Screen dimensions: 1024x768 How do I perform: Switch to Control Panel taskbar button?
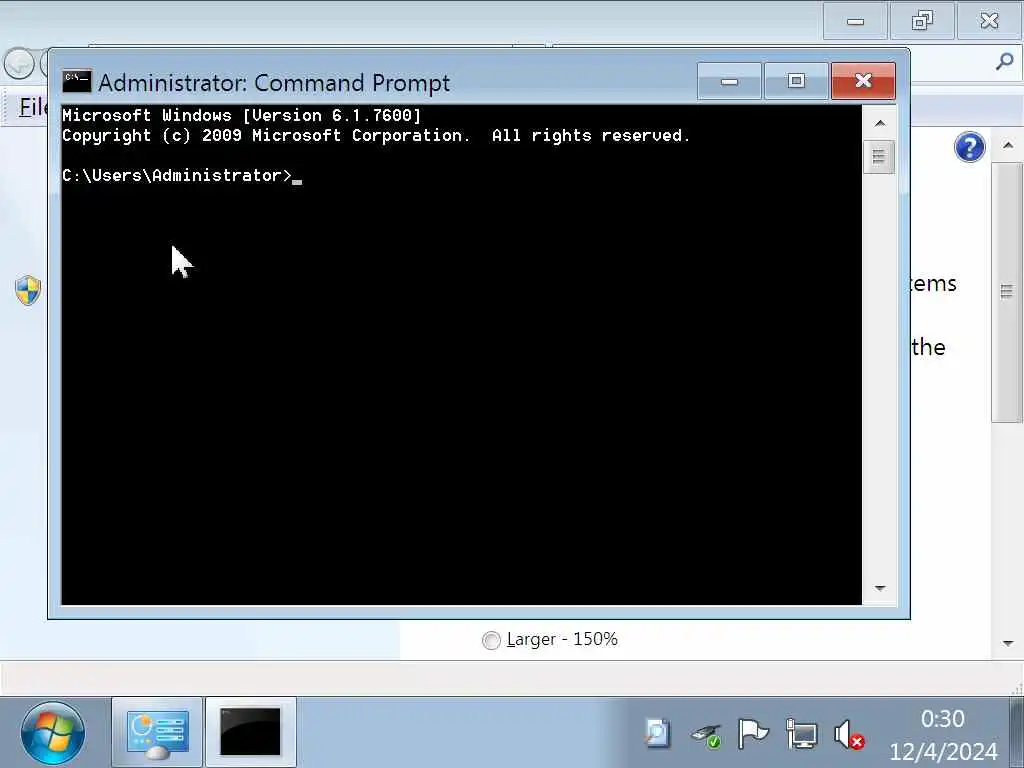(157, 733)
